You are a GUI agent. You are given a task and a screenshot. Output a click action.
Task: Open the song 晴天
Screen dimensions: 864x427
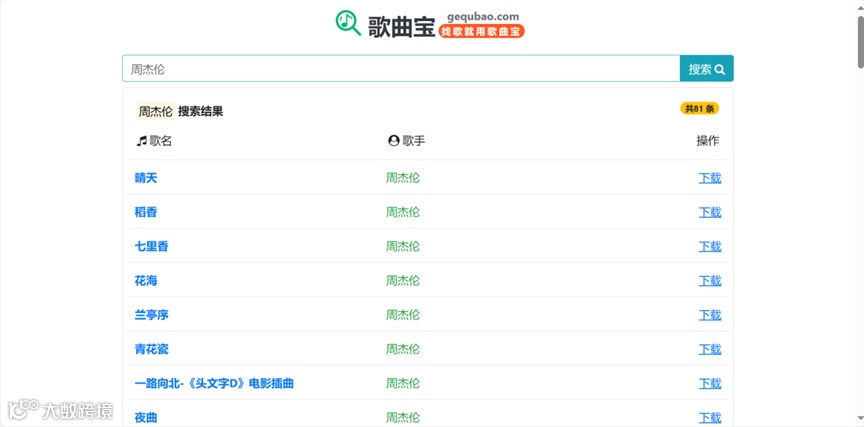(x=146, y=178)
